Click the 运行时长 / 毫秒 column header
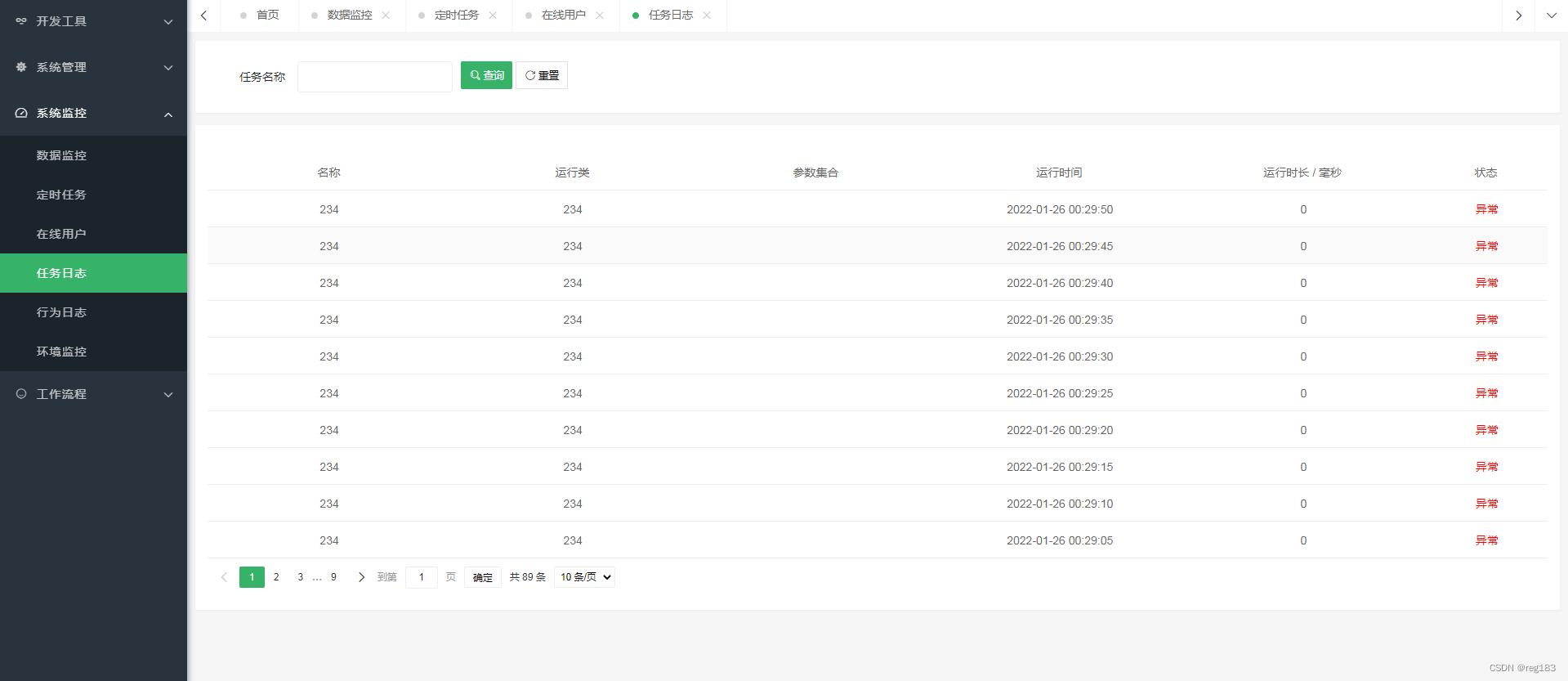Viewport: 1568px width, 681px height. pos(1303,172)
